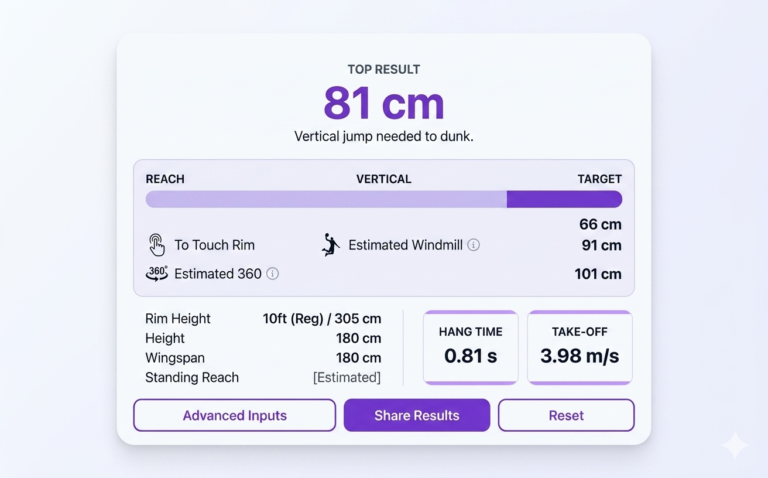Reset the calculator
Image resolution: width=768 pixels, height=478 pixels.
(x=566, y=415)
